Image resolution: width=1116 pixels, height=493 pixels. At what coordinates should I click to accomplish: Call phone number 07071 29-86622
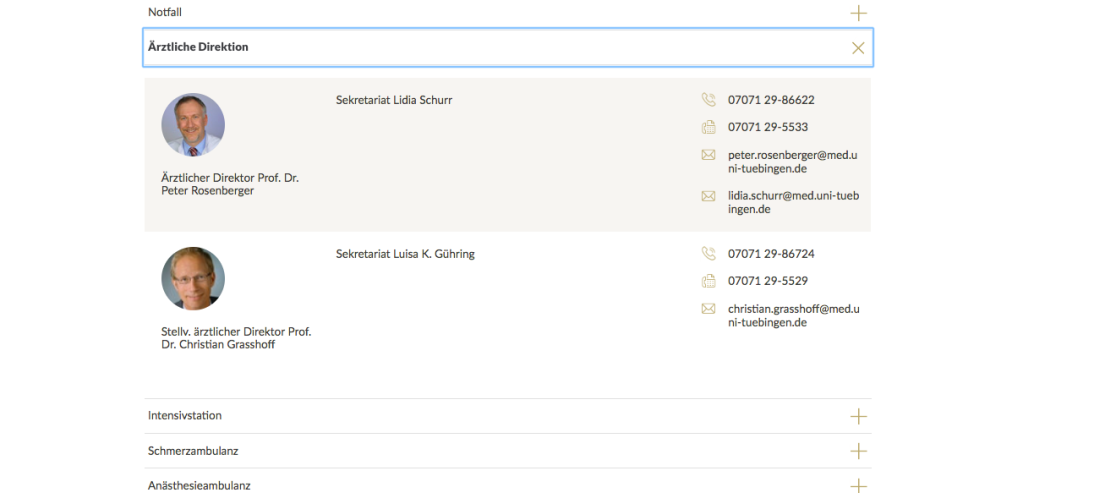pyautogui.click(x=771, y=100)
